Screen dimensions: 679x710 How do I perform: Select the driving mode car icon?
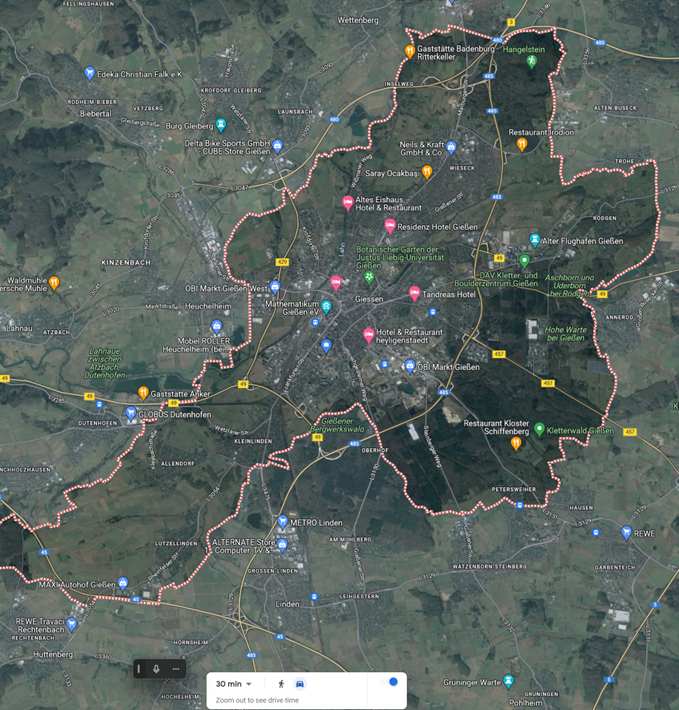(x=300, y=684)
